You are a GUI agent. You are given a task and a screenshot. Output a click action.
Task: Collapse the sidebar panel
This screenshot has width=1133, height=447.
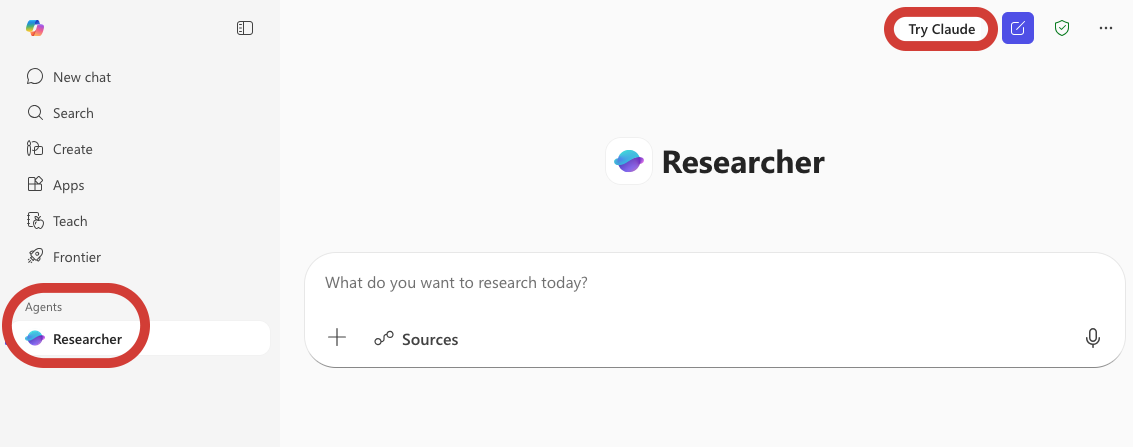[245, 28]
